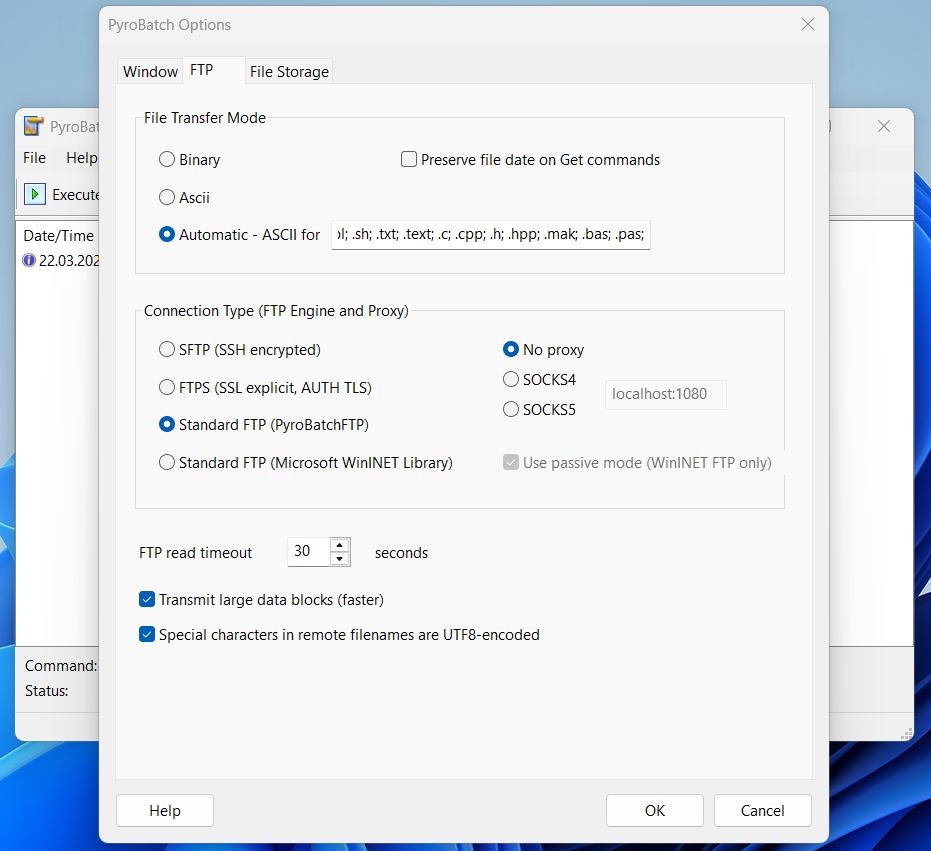Decrease FTP read timeout with down arrow
The image size is (931, 851).
(x=340, y=558)
